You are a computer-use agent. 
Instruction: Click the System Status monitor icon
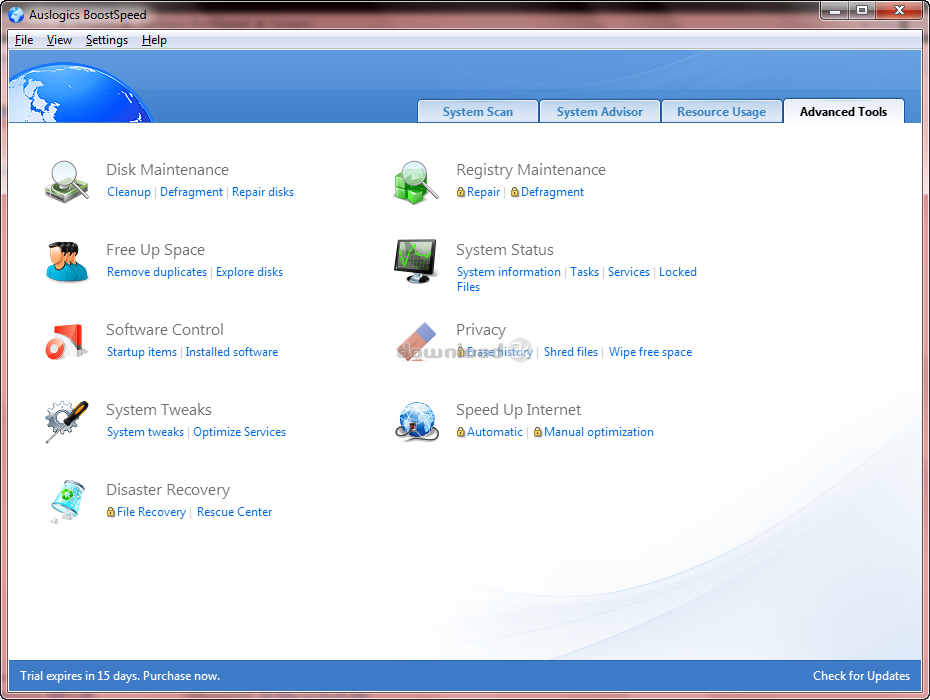[416, 261]
